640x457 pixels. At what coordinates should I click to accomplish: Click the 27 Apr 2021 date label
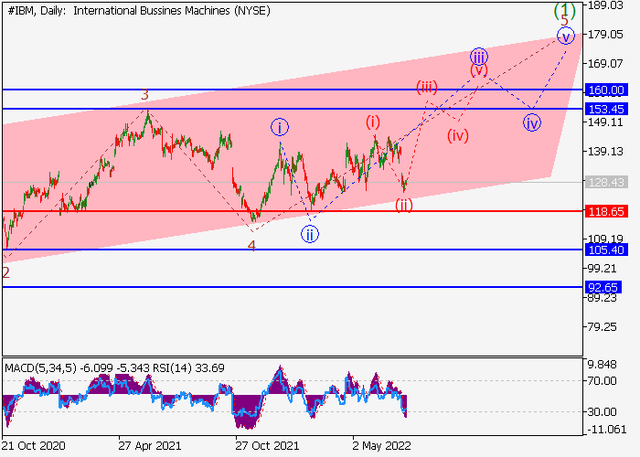click(x=150, y=446)
